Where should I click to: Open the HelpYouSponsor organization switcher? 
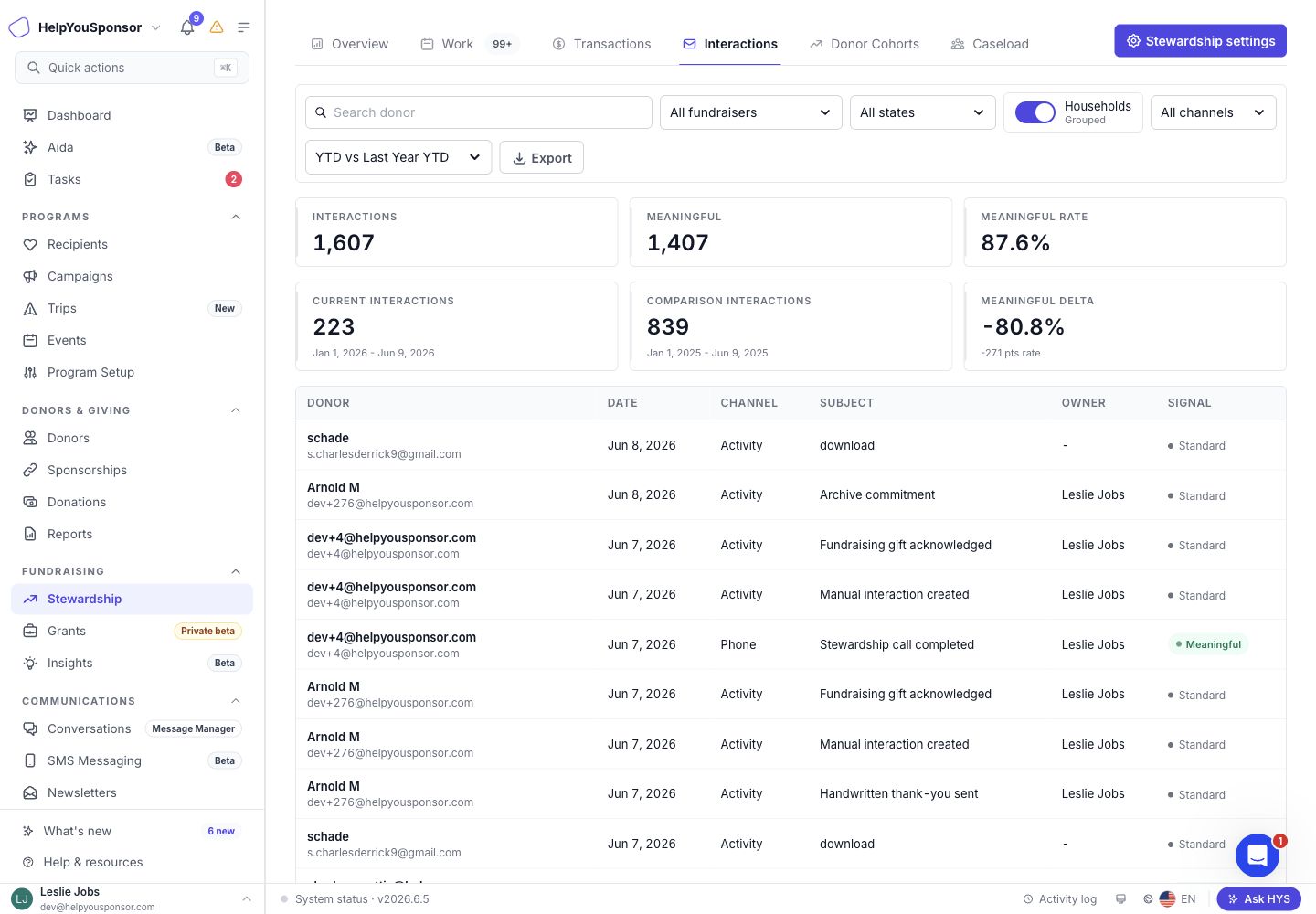(x=85, y=27)
